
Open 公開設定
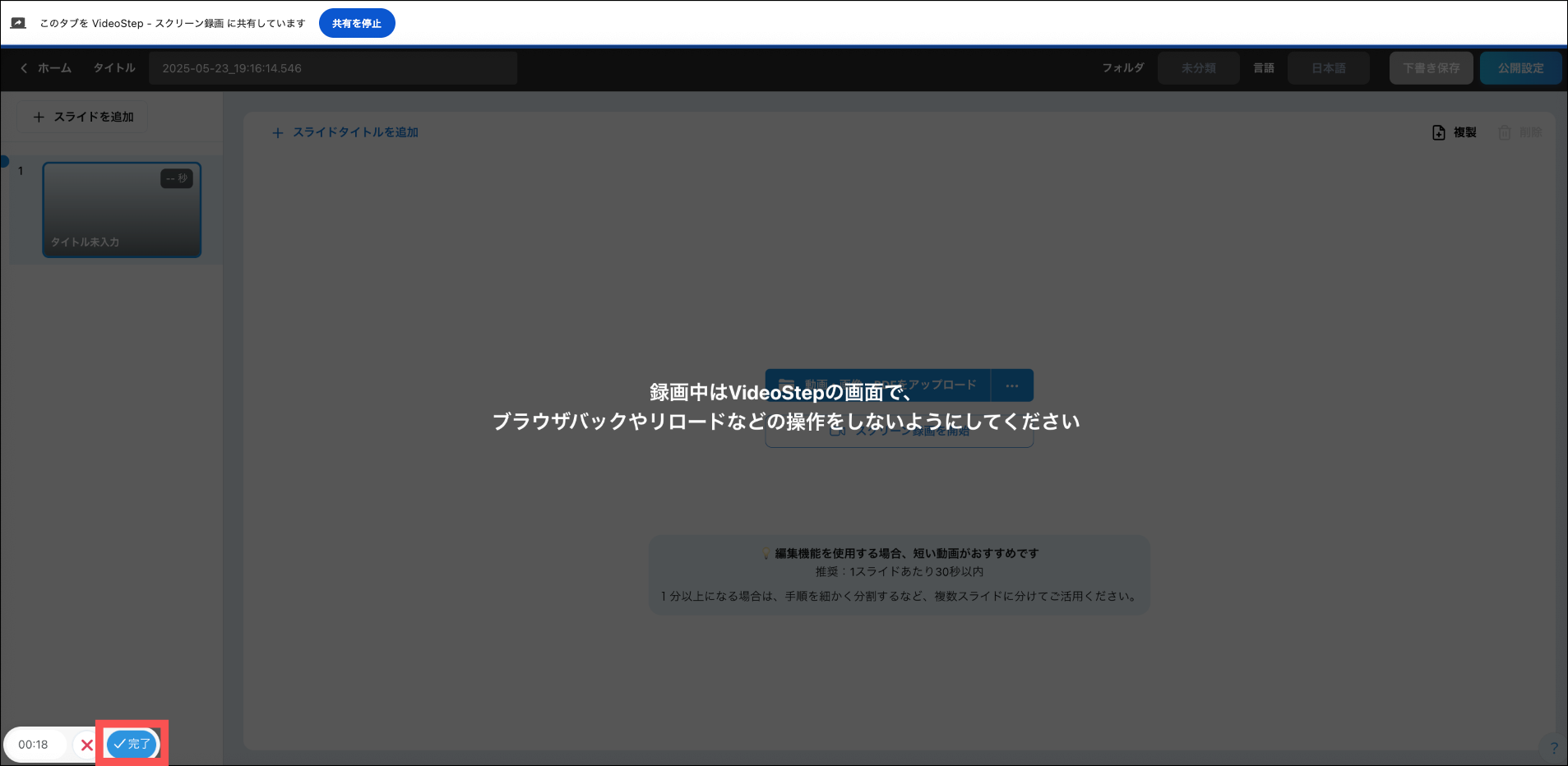coord(1520,68)
